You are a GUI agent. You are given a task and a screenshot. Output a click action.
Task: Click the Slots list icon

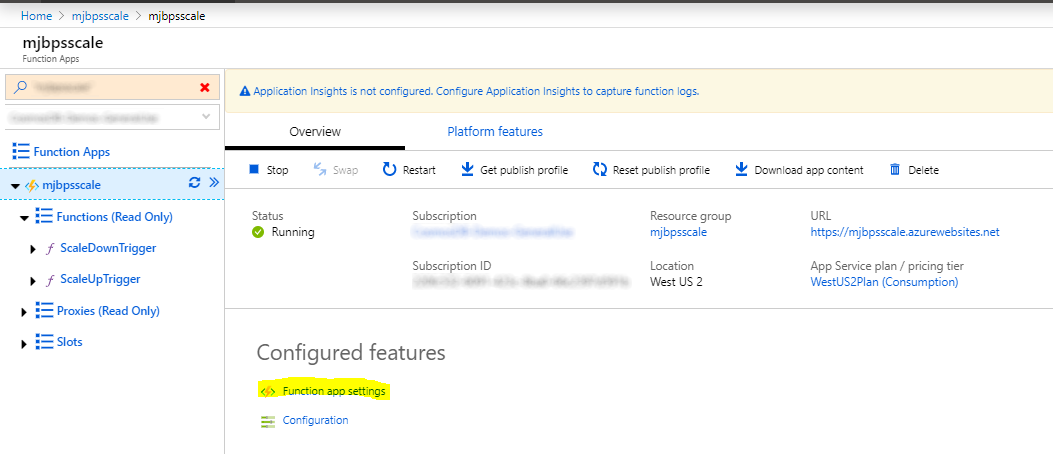[44, 342]
